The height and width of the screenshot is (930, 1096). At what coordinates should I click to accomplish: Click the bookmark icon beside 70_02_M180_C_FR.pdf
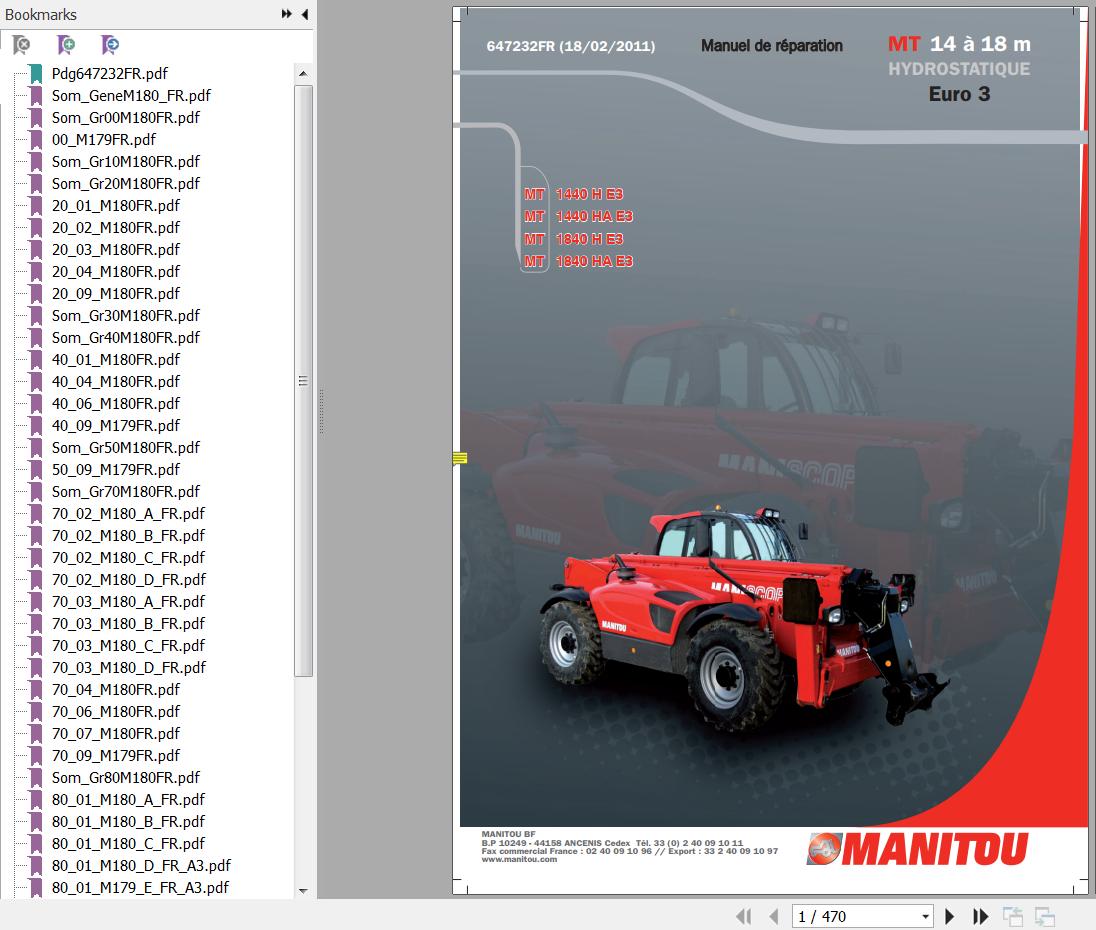36,558
